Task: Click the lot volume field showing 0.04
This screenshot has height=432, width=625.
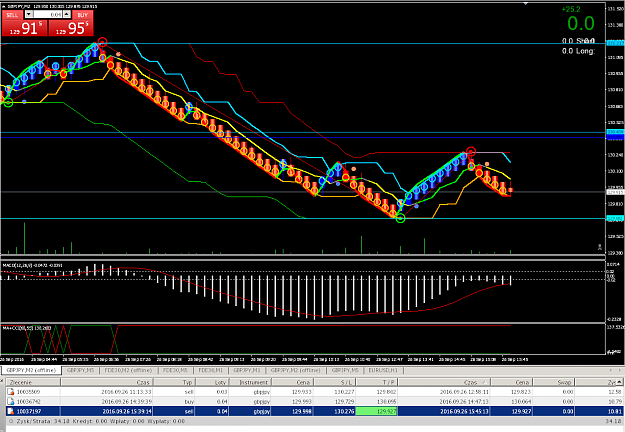Action: coord(48,14)
